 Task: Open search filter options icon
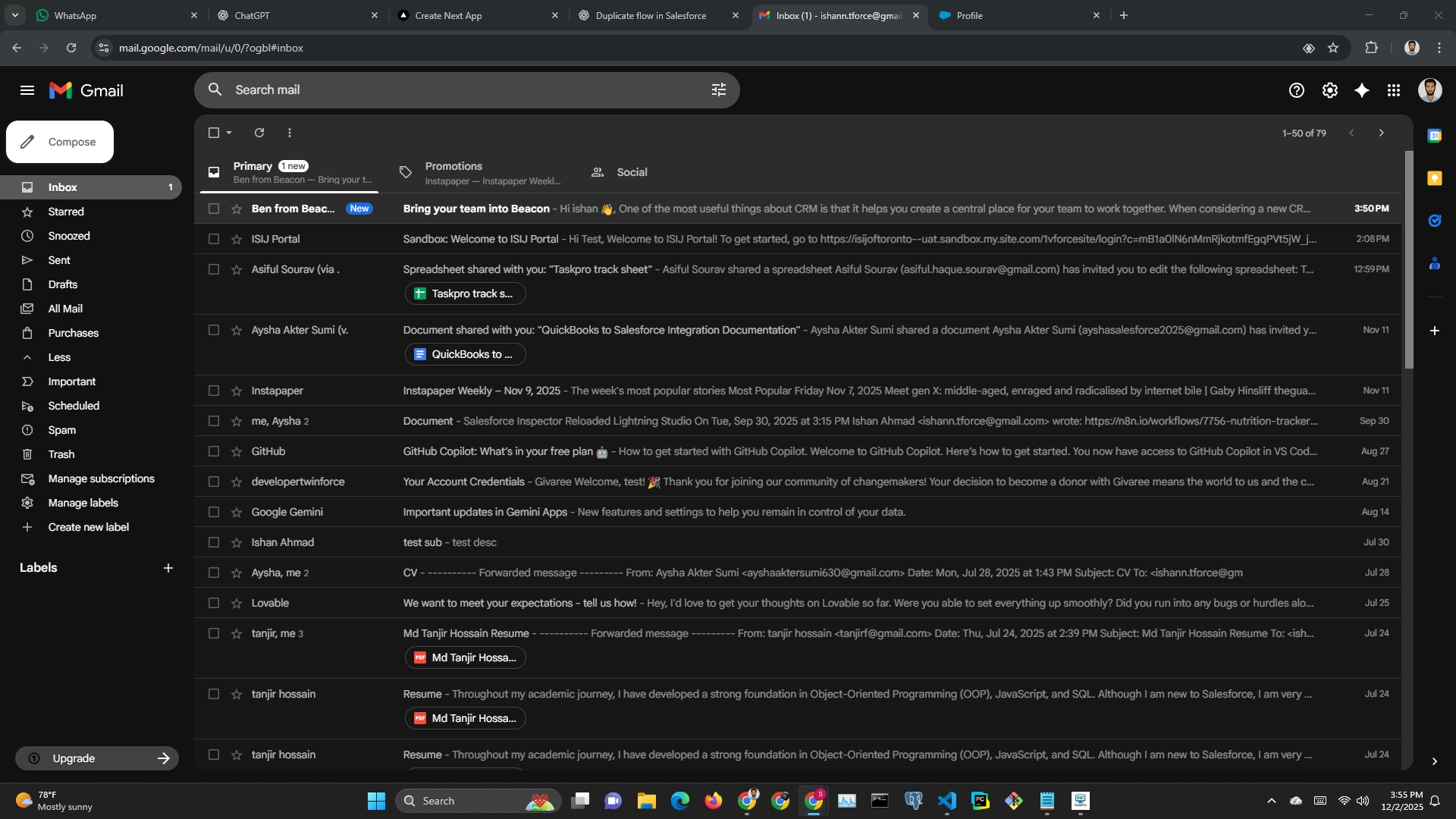[718, 90]
